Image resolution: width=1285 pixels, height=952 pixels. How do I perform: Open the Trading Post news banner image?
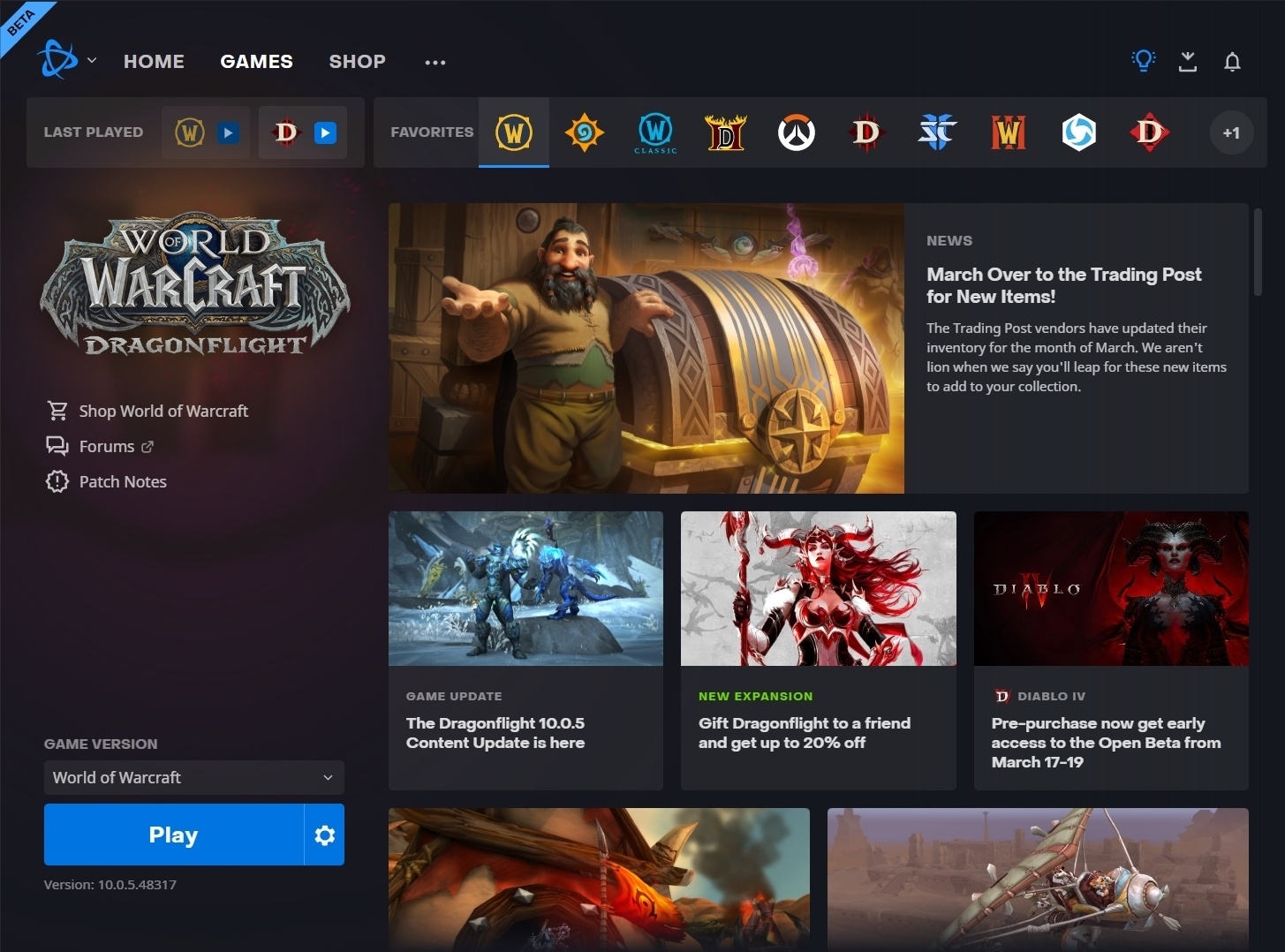click(646, 348)
